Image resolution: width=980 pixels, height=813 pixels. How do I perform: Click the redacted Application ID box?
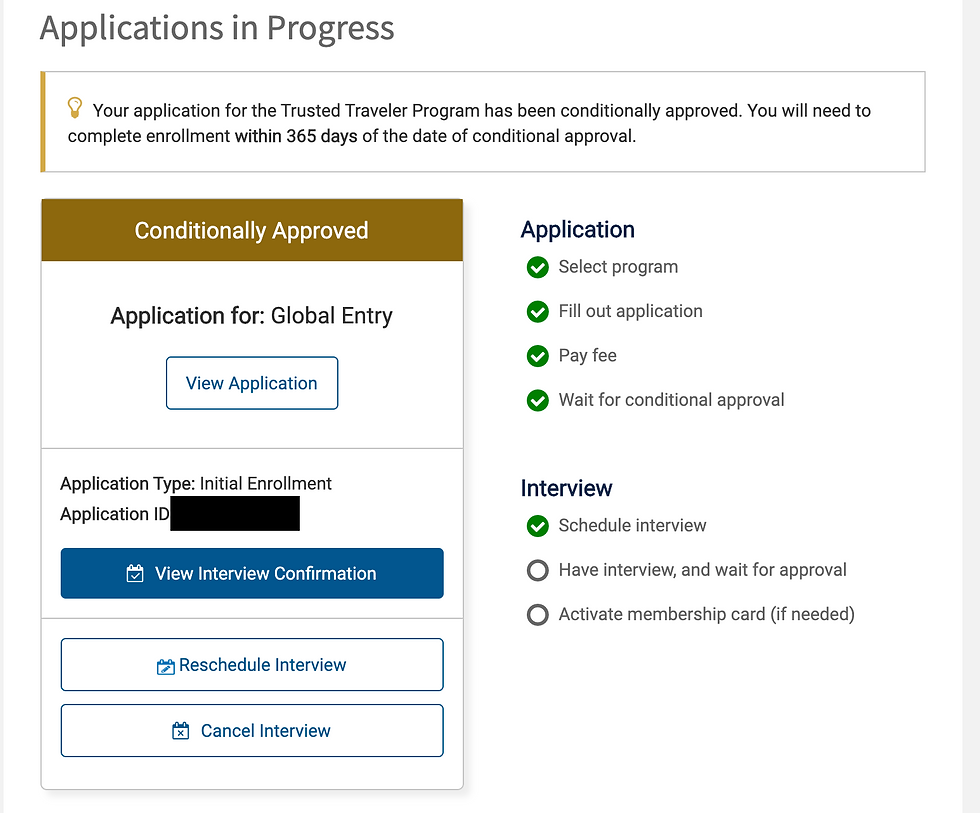[235, 513]
